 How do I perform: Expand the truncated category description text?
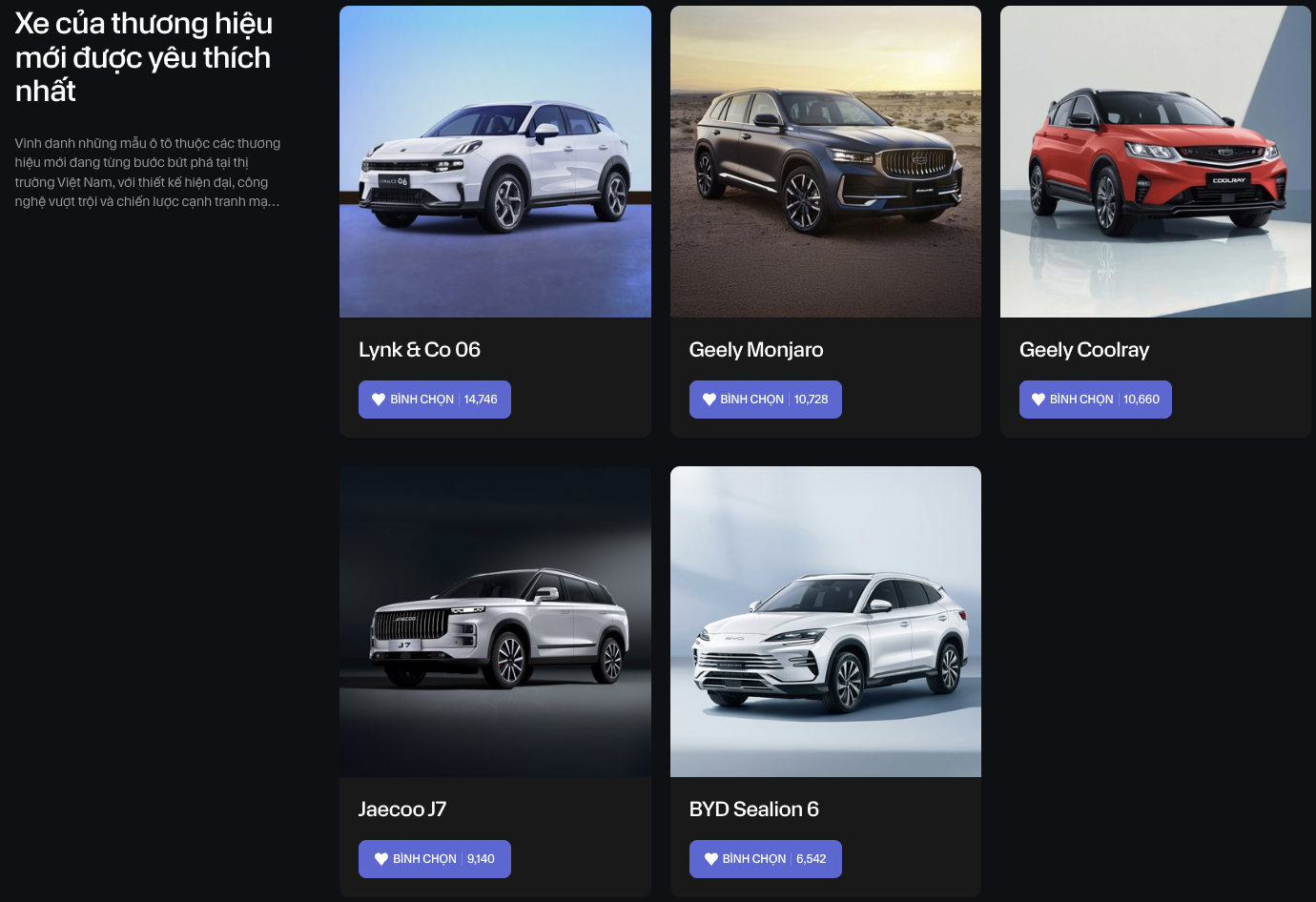pyautogui.click(x=148, y=173)
